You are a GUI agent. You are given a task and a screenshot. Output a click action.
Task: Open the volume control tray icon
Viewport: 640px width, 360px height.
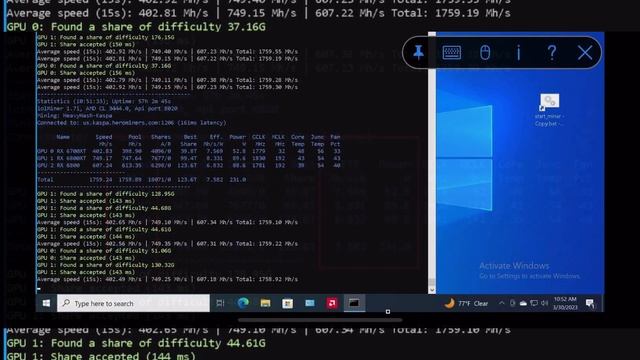click(x=544, y=303)
